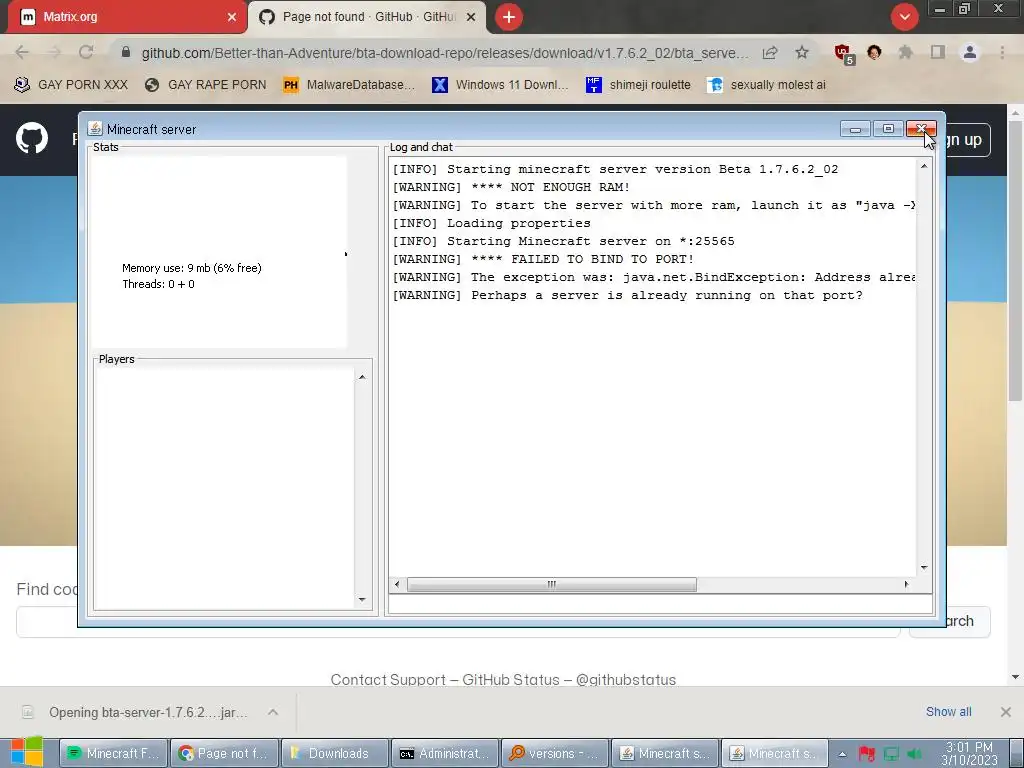Close the Matrix.org tab

(232, 17)
